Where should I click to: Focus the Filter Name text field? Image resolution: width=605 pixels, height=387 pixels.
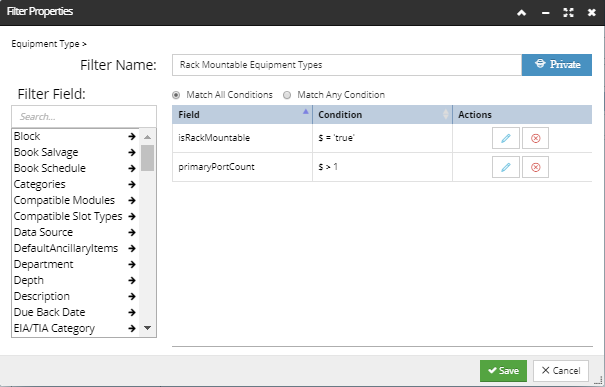(x=347, y=65)
